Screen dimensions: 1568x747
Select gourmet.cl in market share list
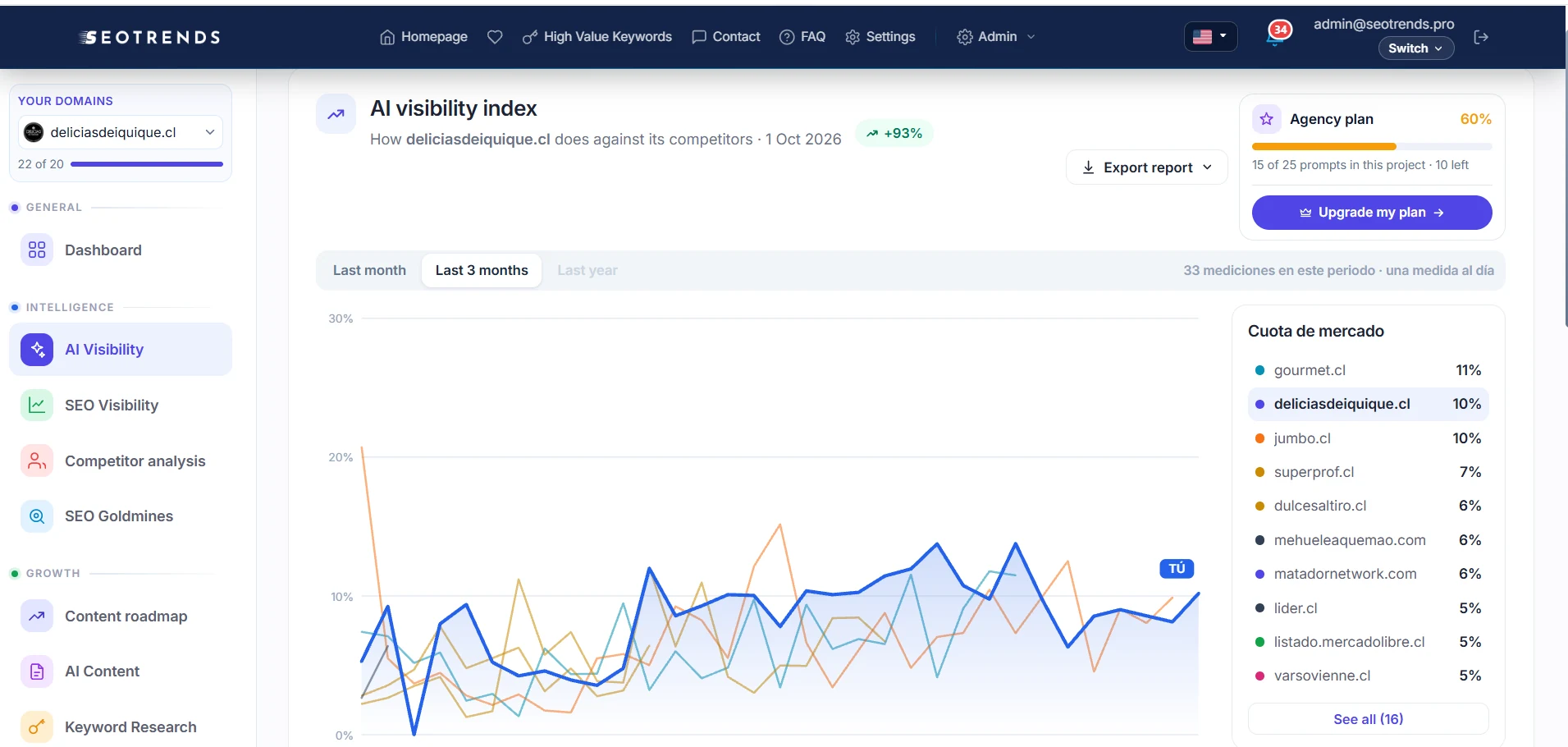1369,370
